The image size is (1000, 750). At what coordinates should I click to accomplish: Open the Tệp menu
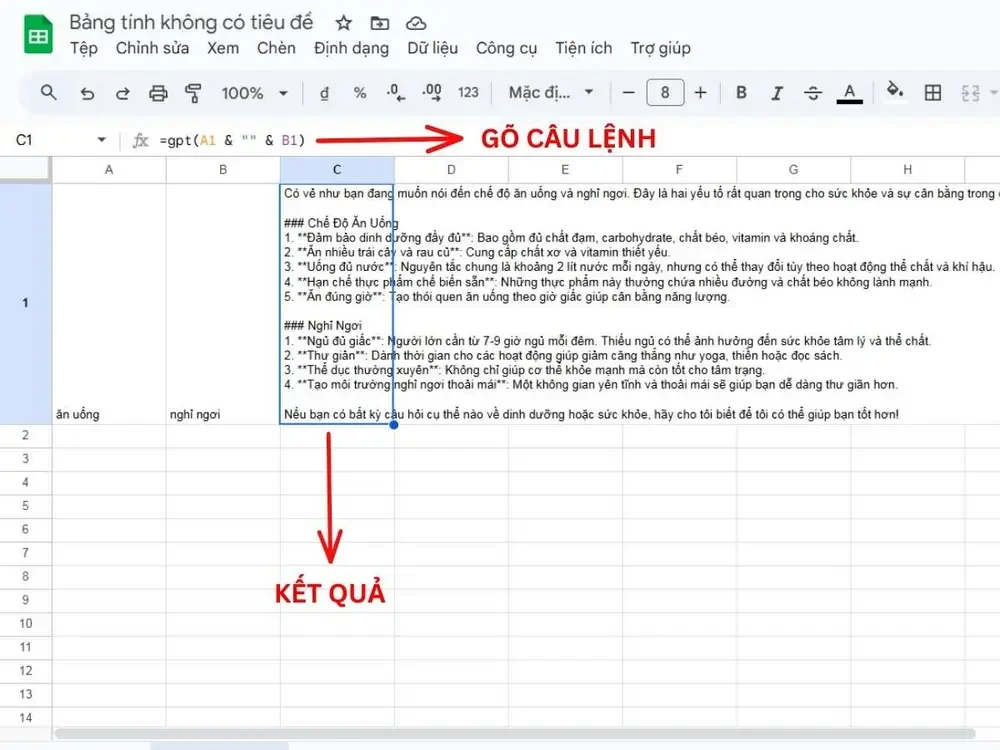pyautogui.click(x=84, y=48)
